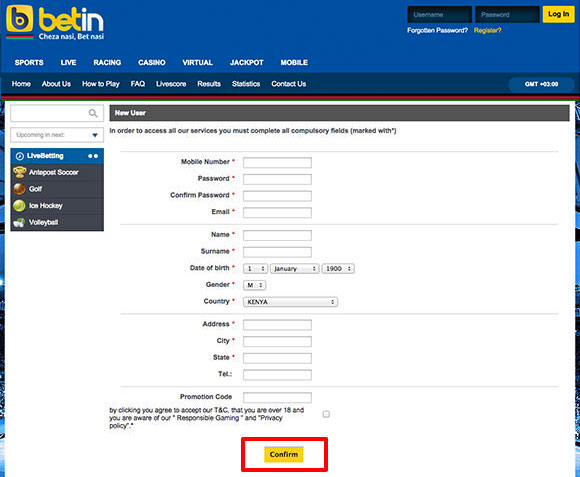Click the Mobile Number input field

click(277, 162)
